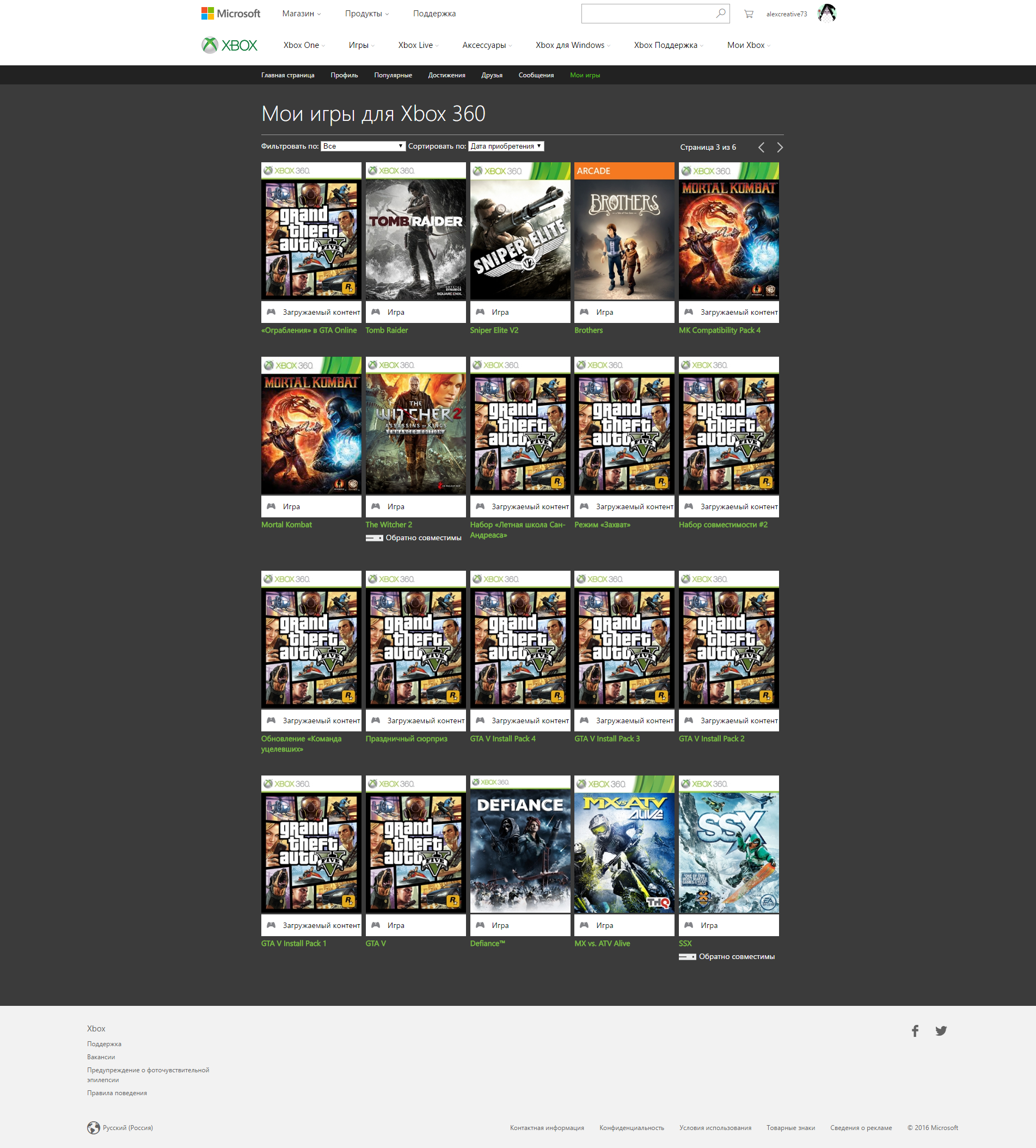This screenshot has width=1036, height=1148.
Task: Expand the Xbox для Windows menu
Action: (x=573, y=45)
